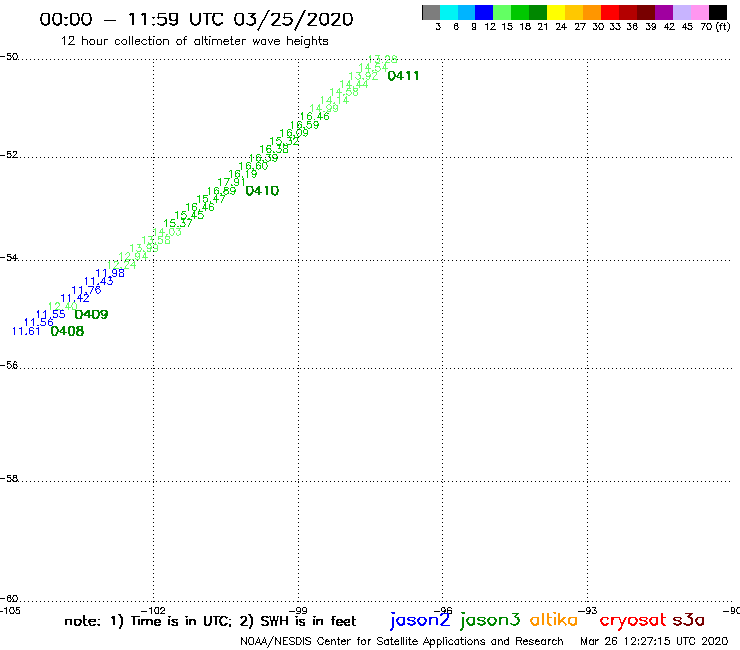
Task: Click the wave height value 11.76
Action: [86, 290]
